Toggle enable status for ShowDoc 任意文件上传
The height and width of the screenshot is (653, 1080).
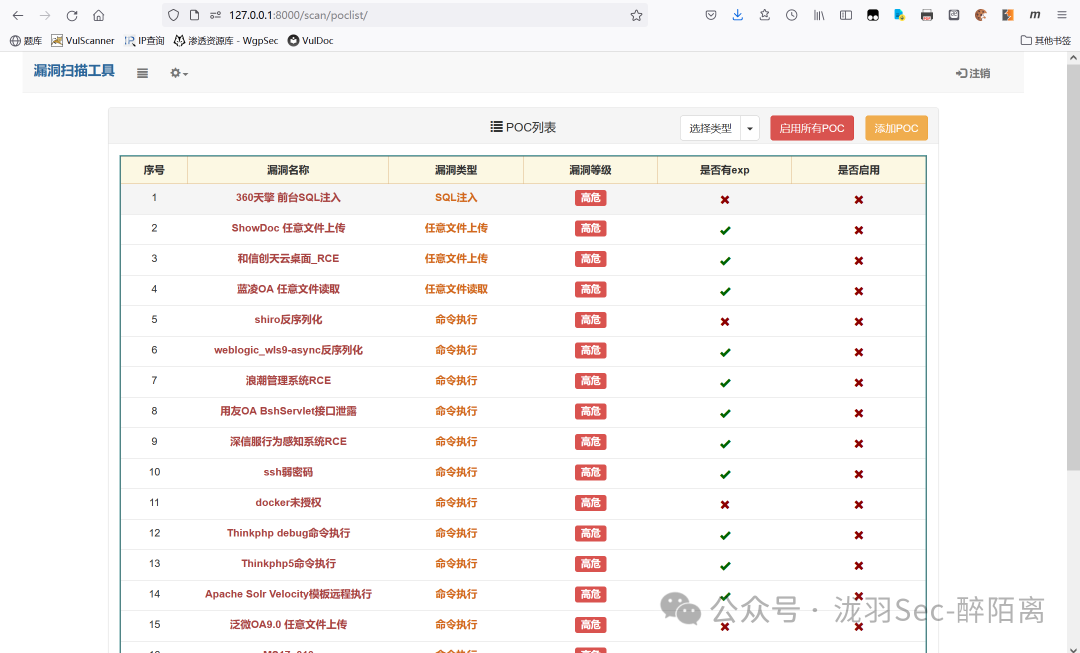pos(858,230)
